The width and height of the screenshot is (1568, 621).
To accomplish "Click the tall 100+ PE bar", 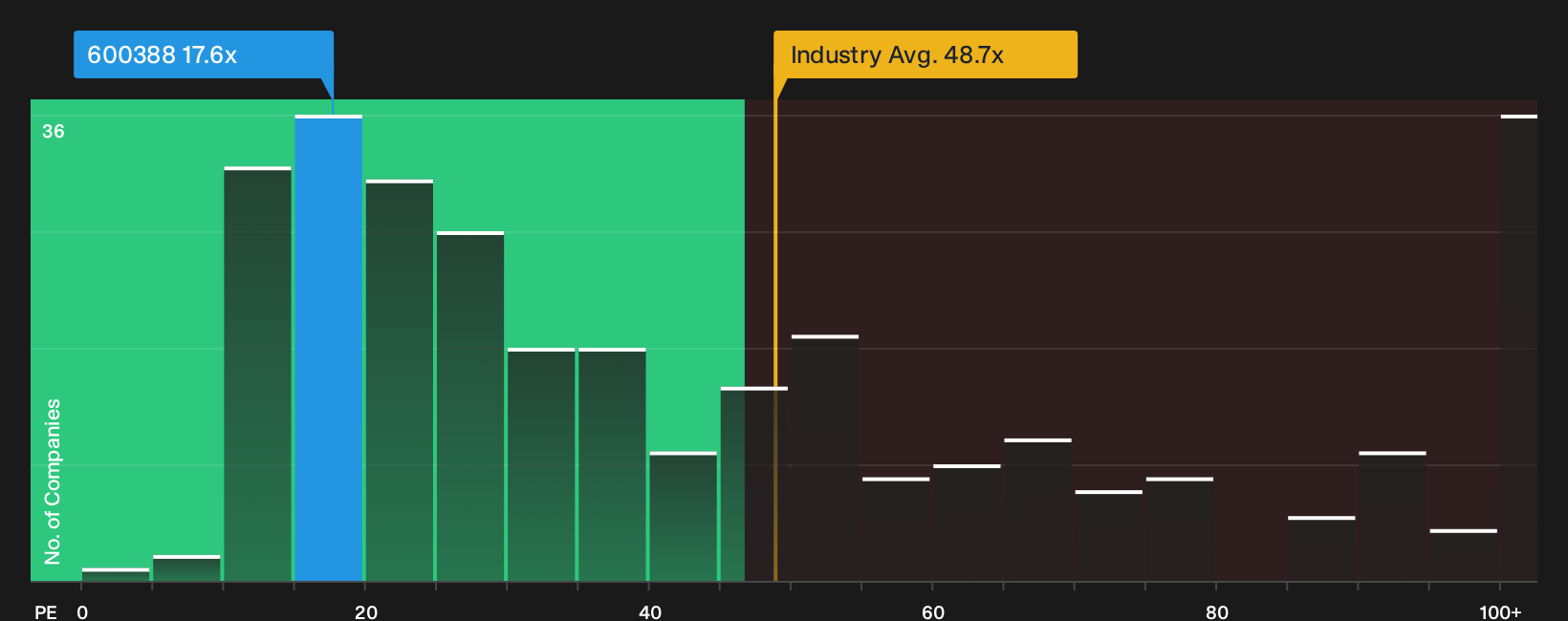I will (1519, 349).
